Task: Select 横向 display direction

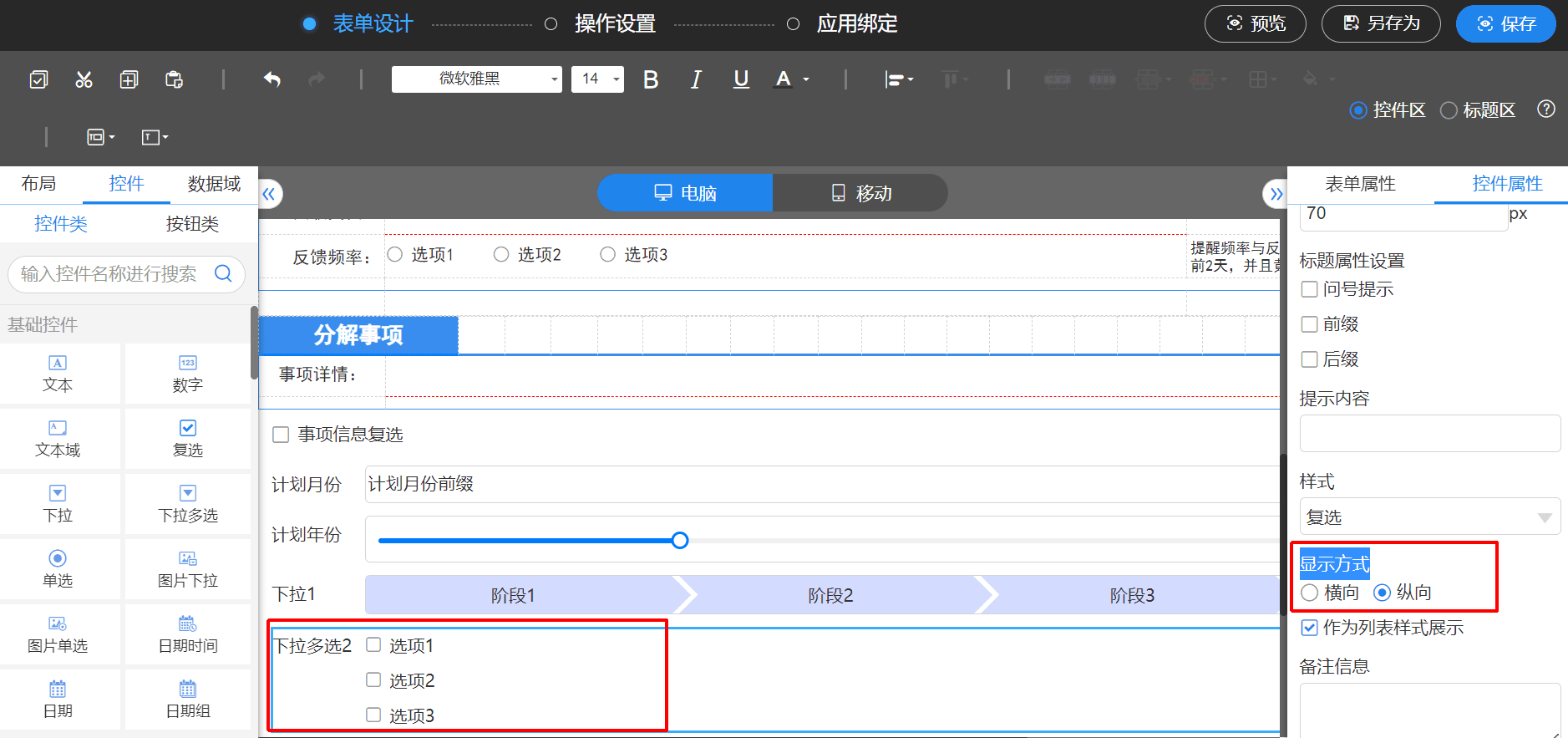Action: (1310, 593)
